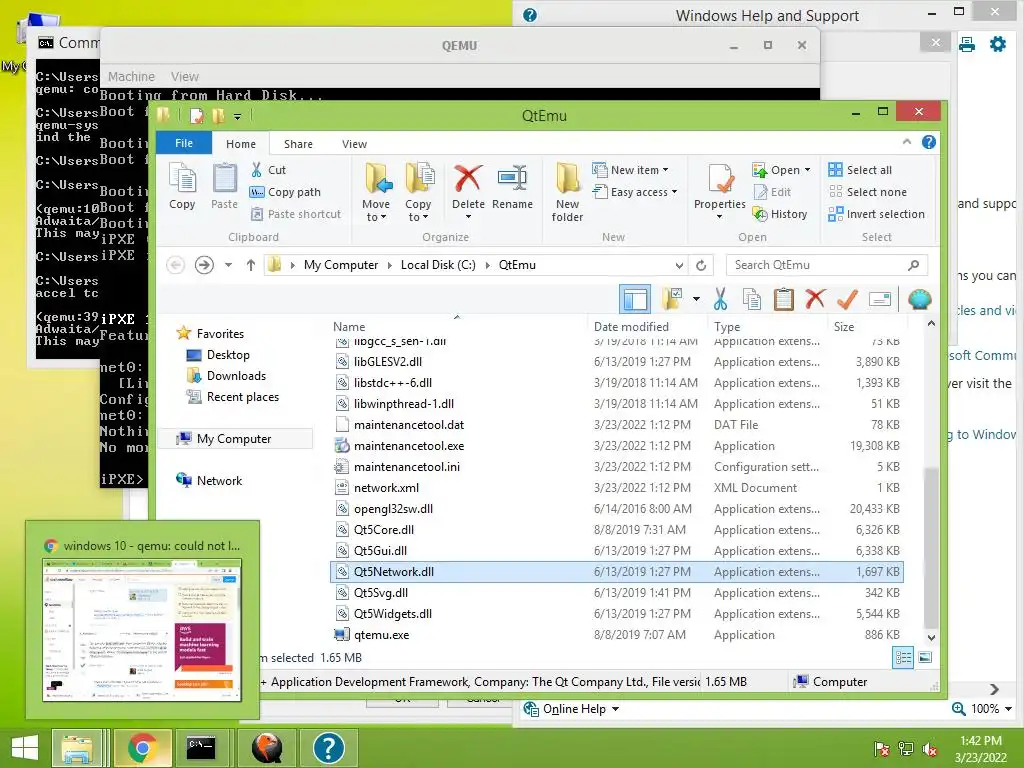The height and width of the screenshot is (768, 1024).
Task: Click the Paste clipboard icon
Action: click(224, 186)
